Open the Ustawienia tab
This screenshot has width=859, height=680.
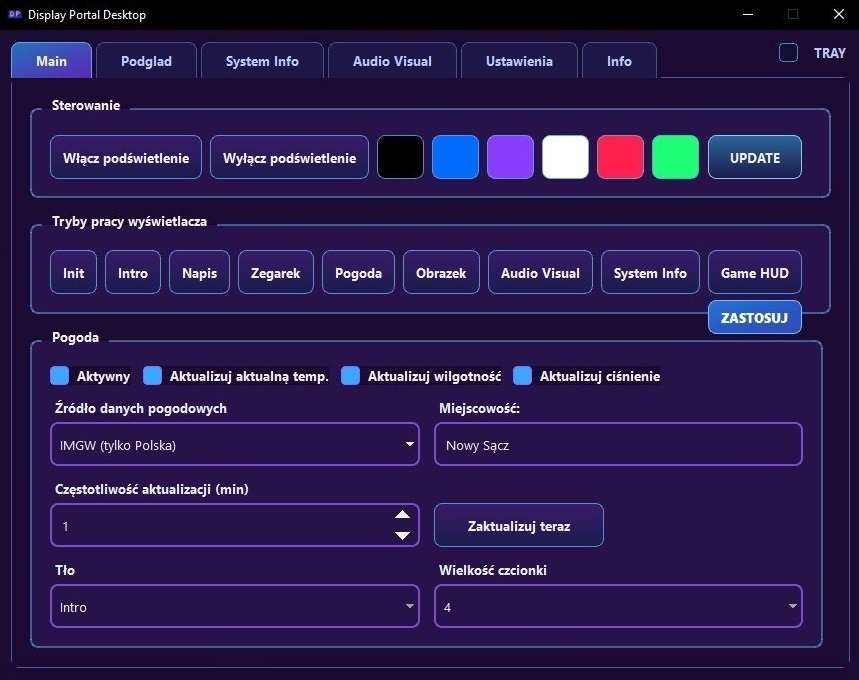click(x=519, y=61)
